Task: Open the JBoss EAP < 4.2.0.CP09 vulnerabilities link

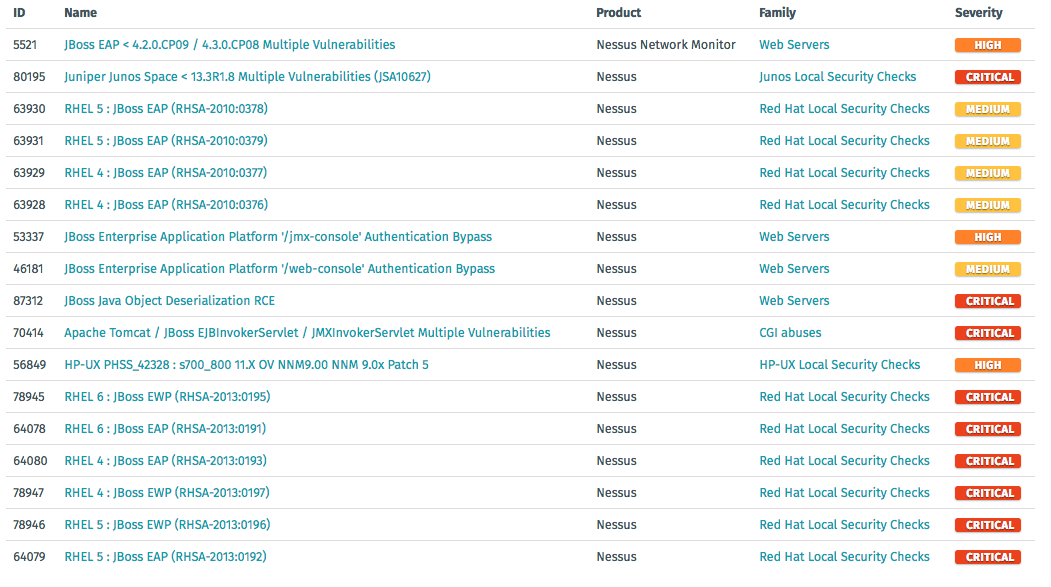Action: point(229,45)
